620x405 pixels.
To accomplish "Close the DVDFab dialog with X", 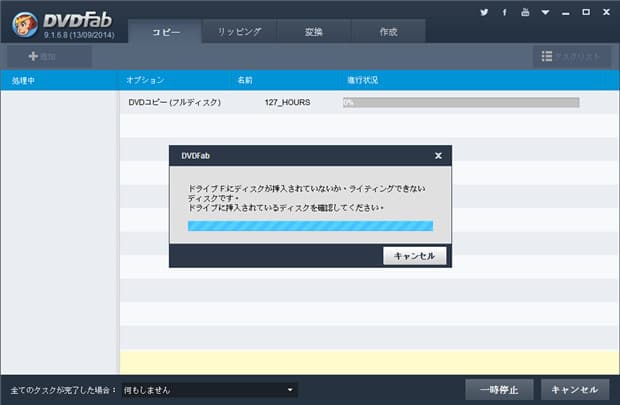I will click(x=438, y=156).
